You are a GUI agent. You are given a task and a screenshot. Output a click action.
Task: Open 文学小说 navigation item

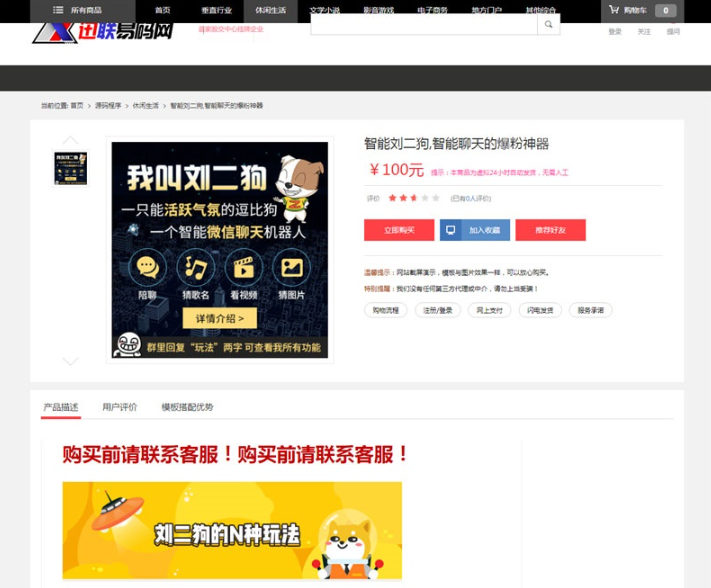pyautogui.click(x=325, y=10)
